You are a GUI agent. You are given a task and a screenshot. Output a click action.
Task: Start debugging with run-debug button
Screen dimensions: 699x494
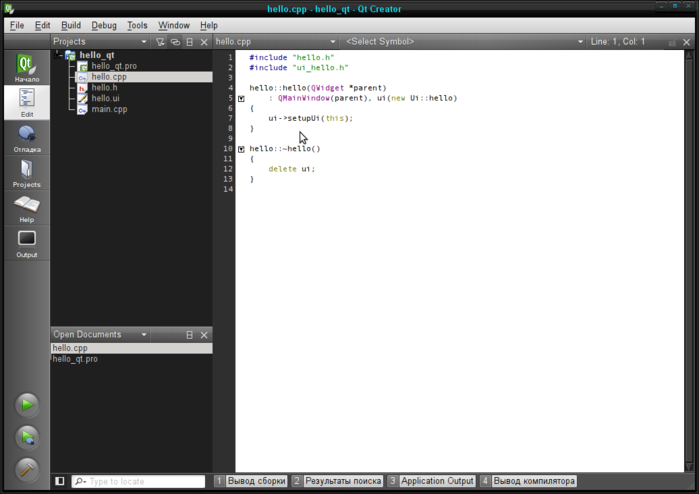point(27,437)
